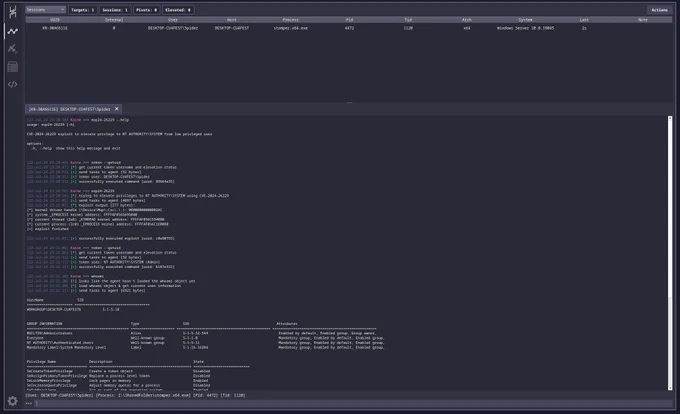Image resolution: width=680 pixels, height=414 pixels.
Task: Sort by the System column header
Action: [x=525, y=20]
